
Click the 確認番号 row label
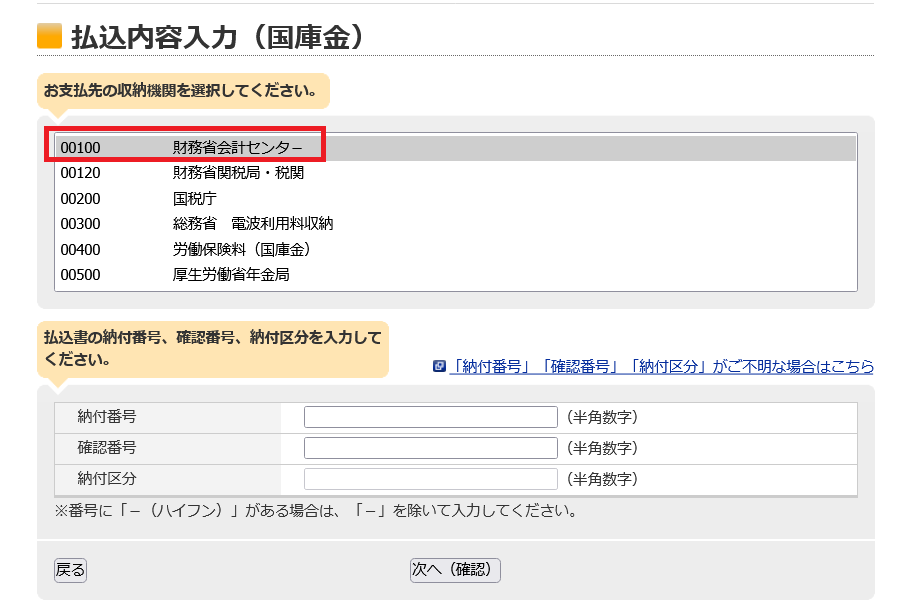click(107, 448)
